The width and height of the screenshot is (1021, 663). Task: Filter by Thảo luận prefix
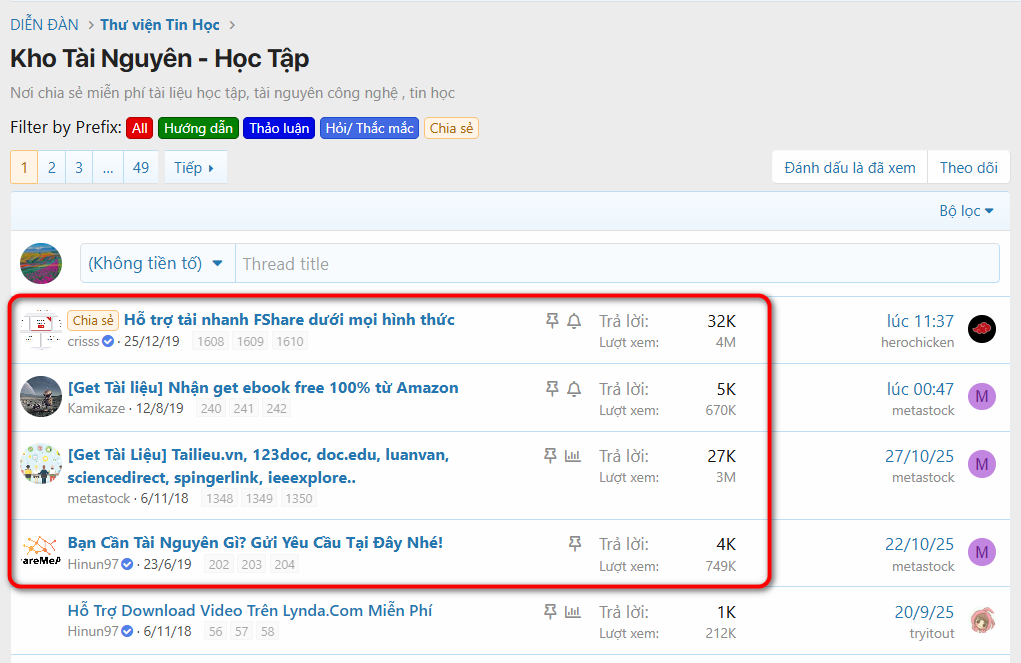coord(279,128)
